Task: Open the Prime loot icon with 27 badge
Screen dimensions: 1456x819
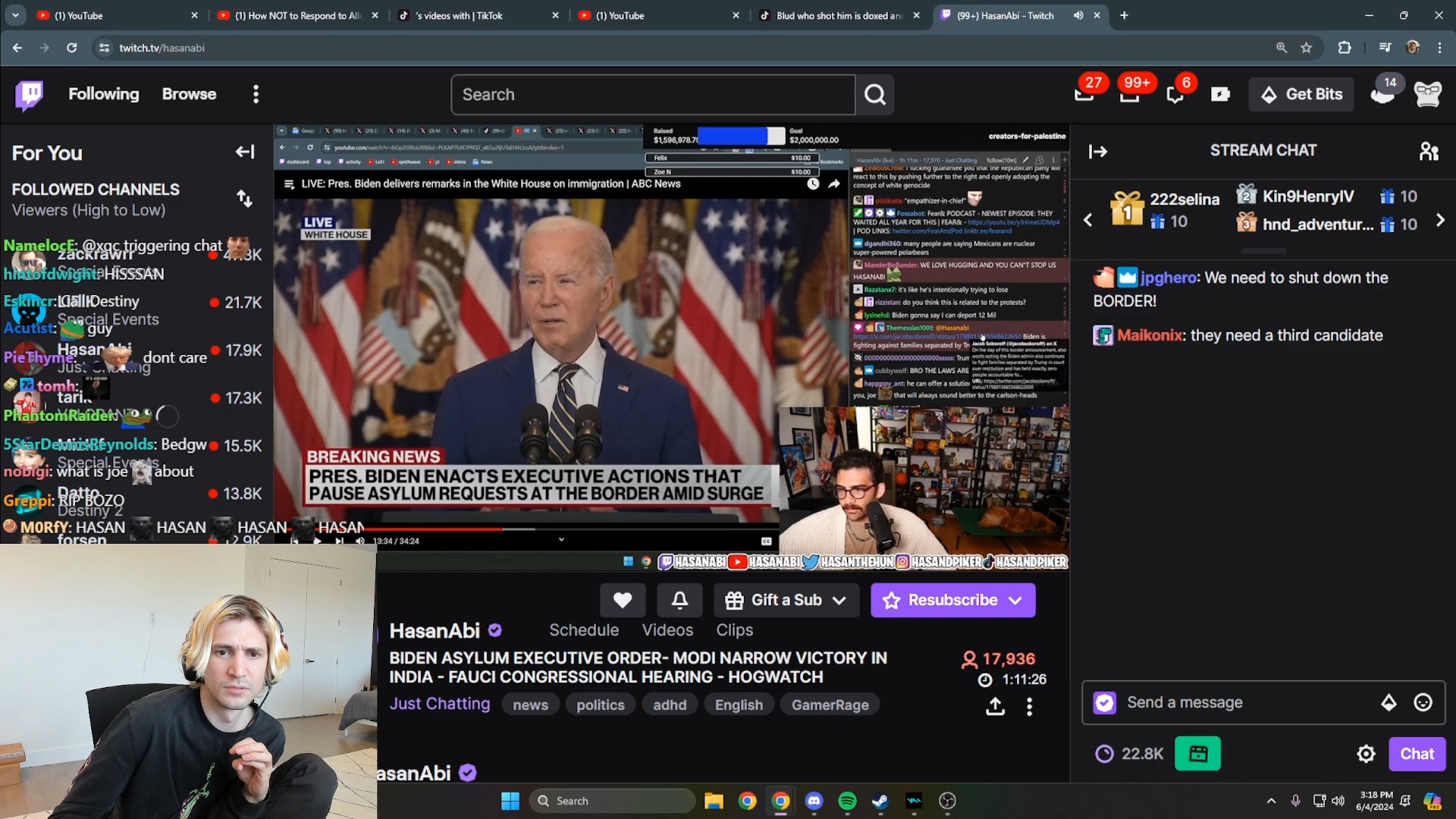Action: click(x=1084, y=94)
